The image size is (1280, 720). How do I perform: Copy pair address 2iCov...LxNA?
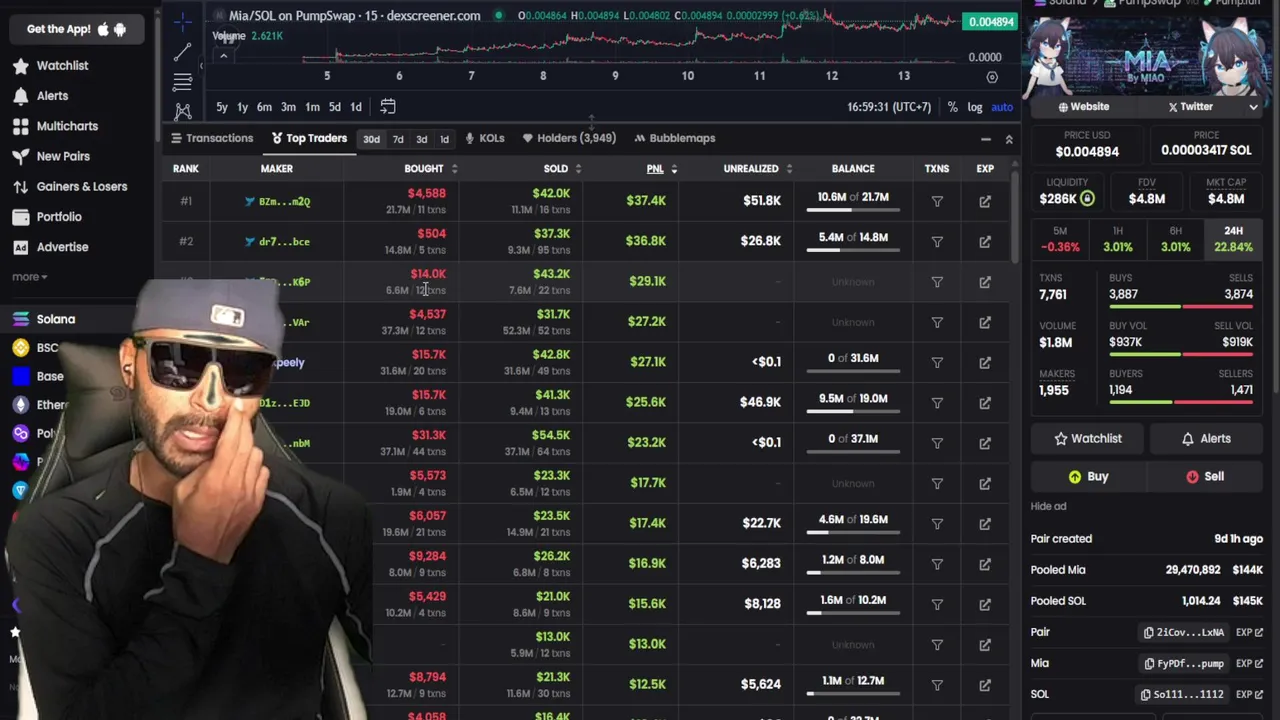pos(1184,632)
